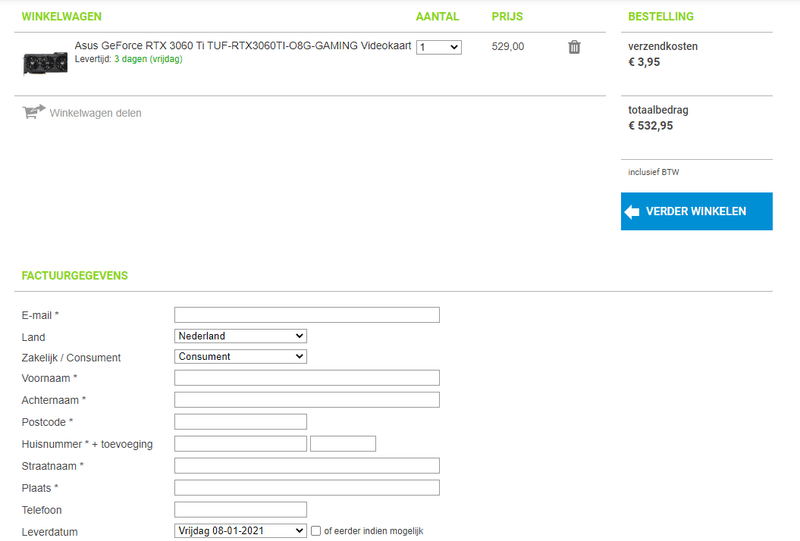The image size is (800, 541).
Task: Click the total amount € 532,95
Action: point(651,126)
